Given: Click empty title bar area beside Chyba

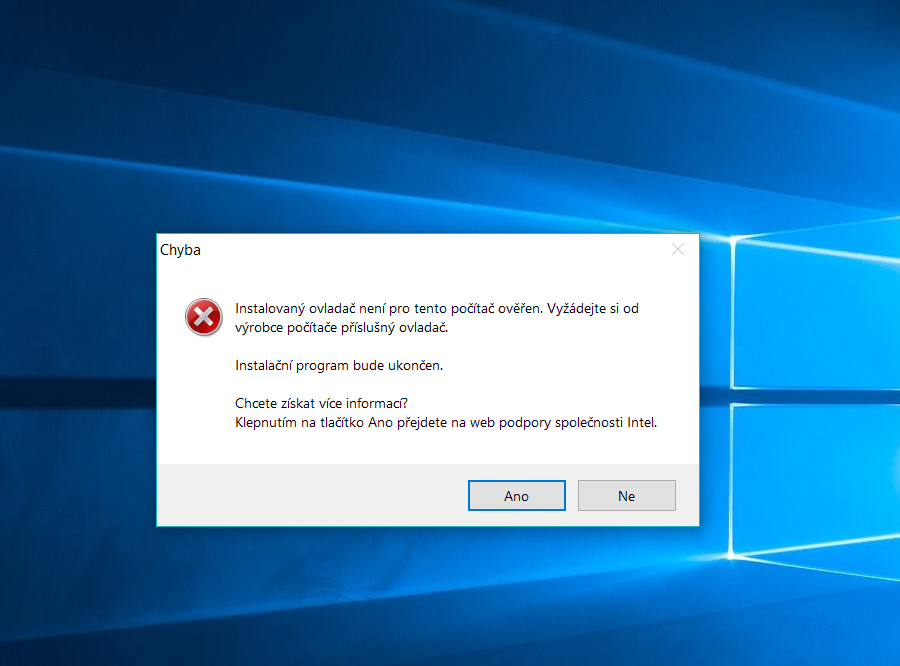Looking at the screenshot, I should (x=420, y=250).
